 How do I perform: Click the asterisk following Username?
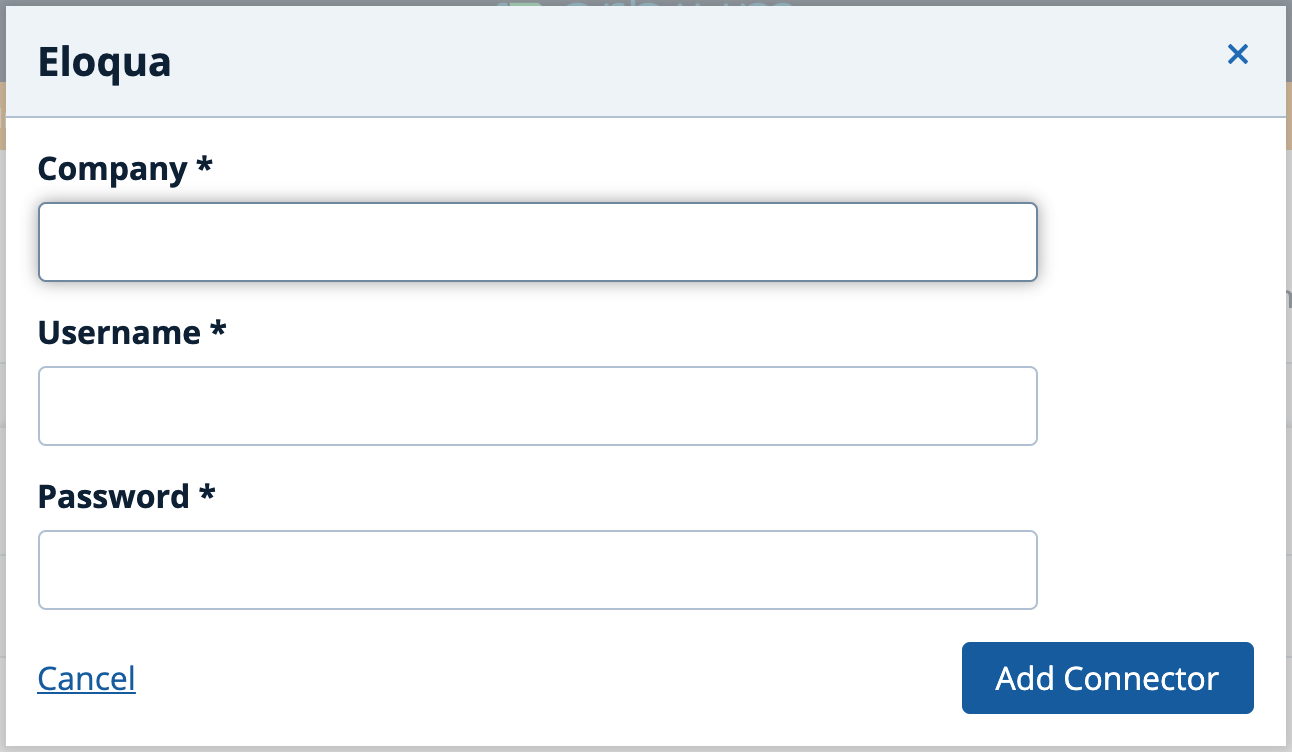(x=219, y=332)
